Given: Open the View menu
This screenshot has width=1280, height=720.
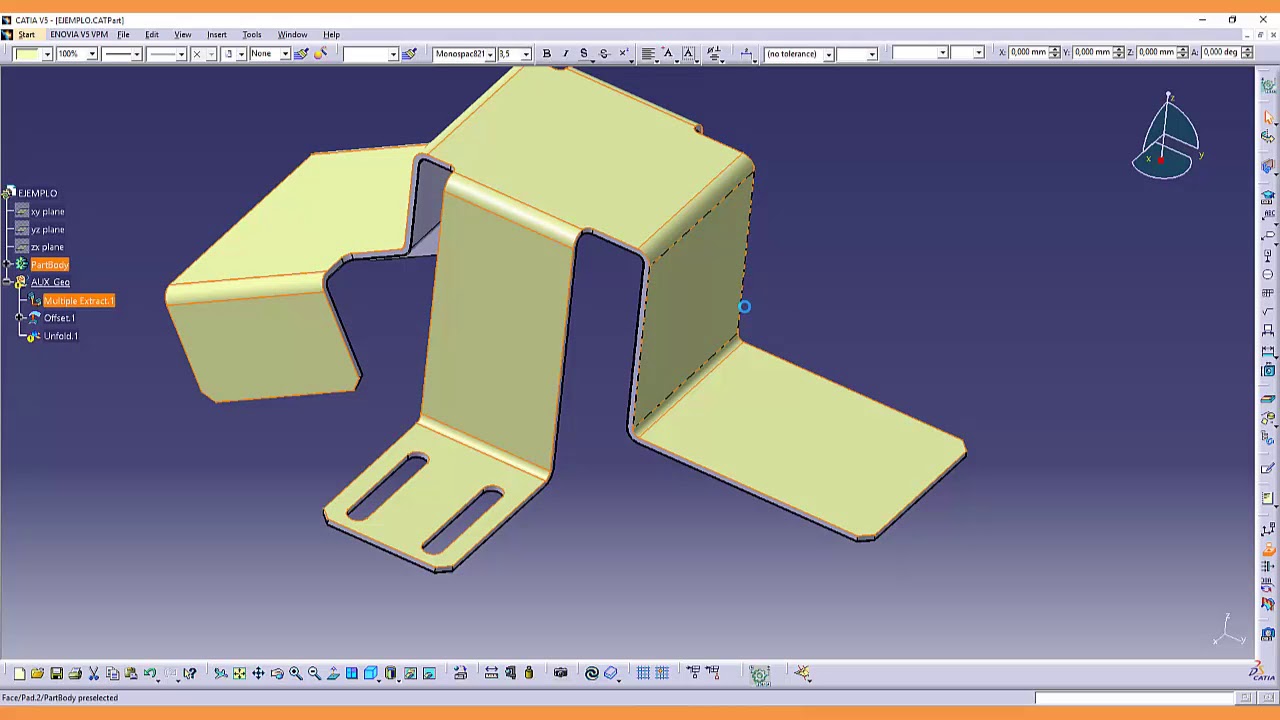Looking at the screenshot, I should 183,35.
